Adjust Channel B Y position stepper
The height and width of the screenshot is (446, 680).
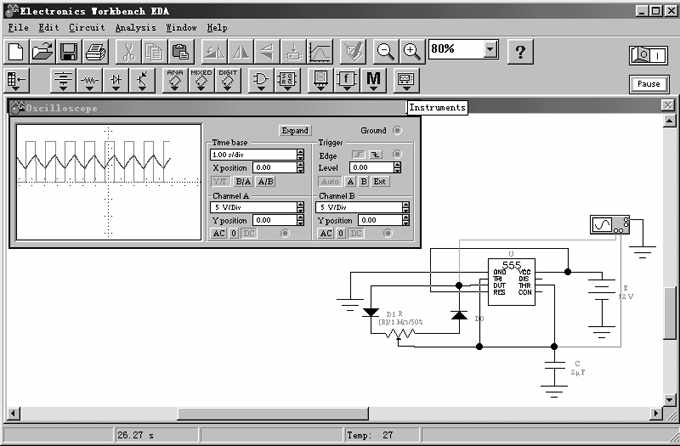pyautogui.click(x=406, y=220)
